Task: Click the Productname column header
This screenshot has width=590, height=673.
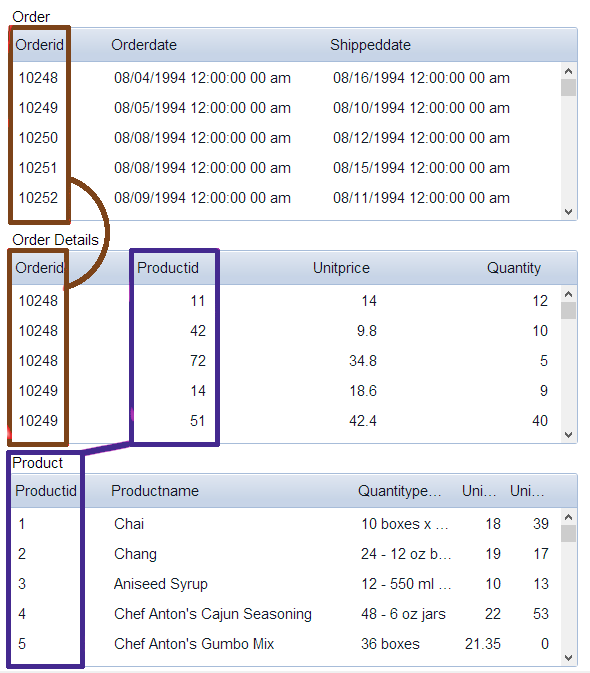Action: 155,491
